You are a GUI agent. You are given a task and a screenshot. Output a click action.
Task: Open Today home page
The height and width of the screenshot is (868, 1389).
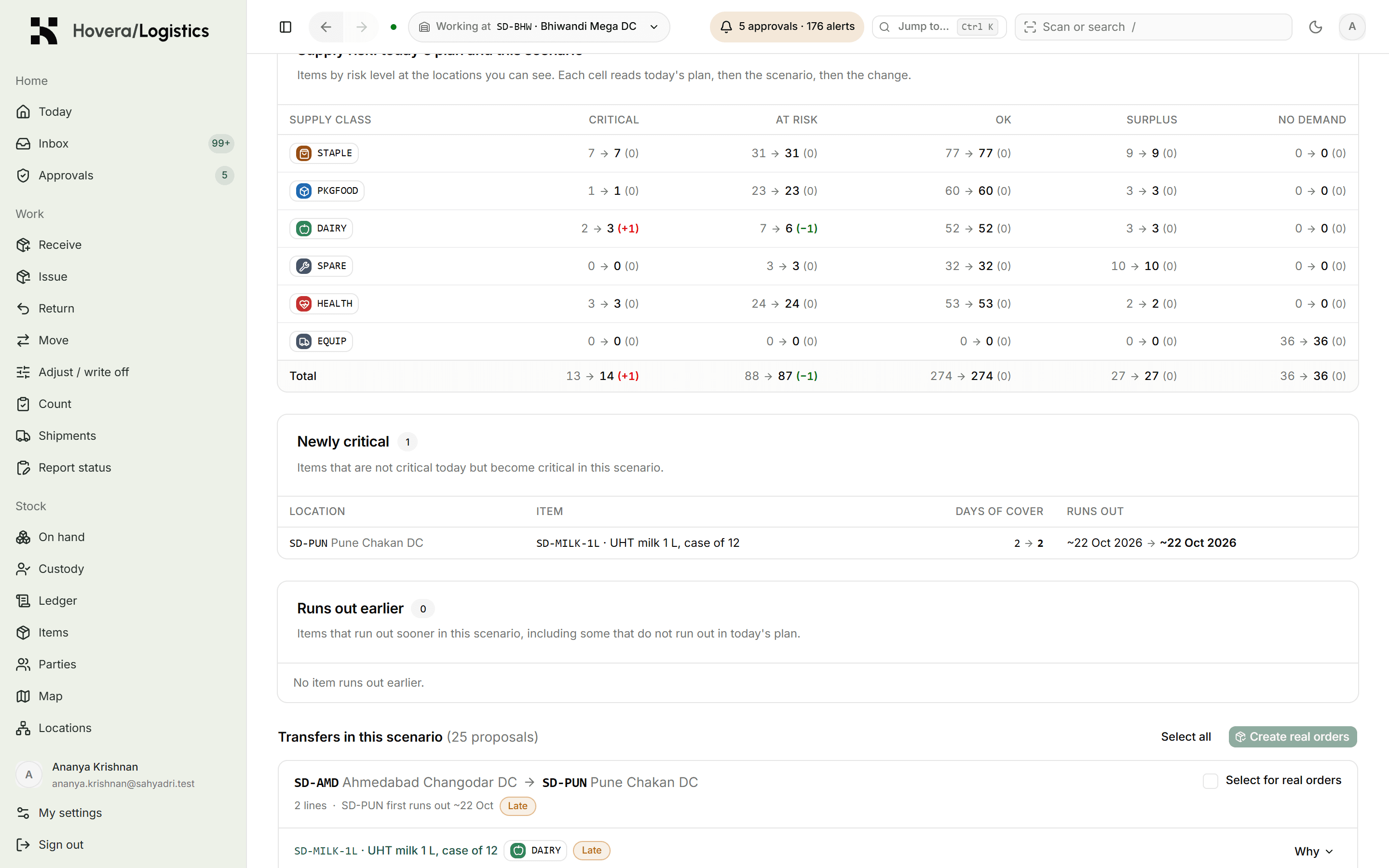[123, 112]
